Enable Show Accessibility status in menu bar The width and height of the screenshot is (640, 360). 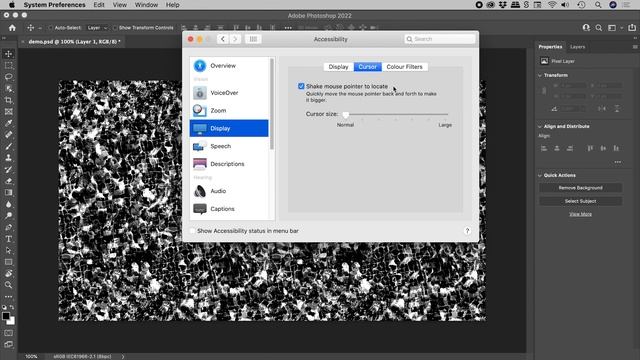pyautogui.click(x=192, y=231)
